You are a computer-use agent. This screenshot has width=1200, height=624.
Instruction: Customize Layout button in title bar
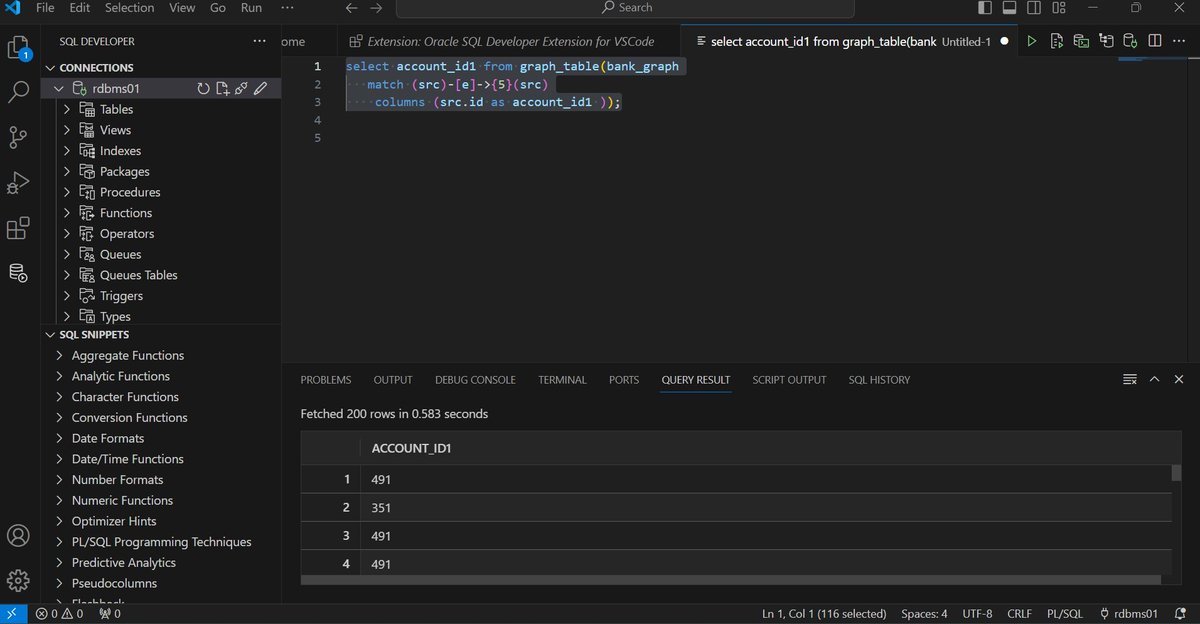coord(1058,8)
